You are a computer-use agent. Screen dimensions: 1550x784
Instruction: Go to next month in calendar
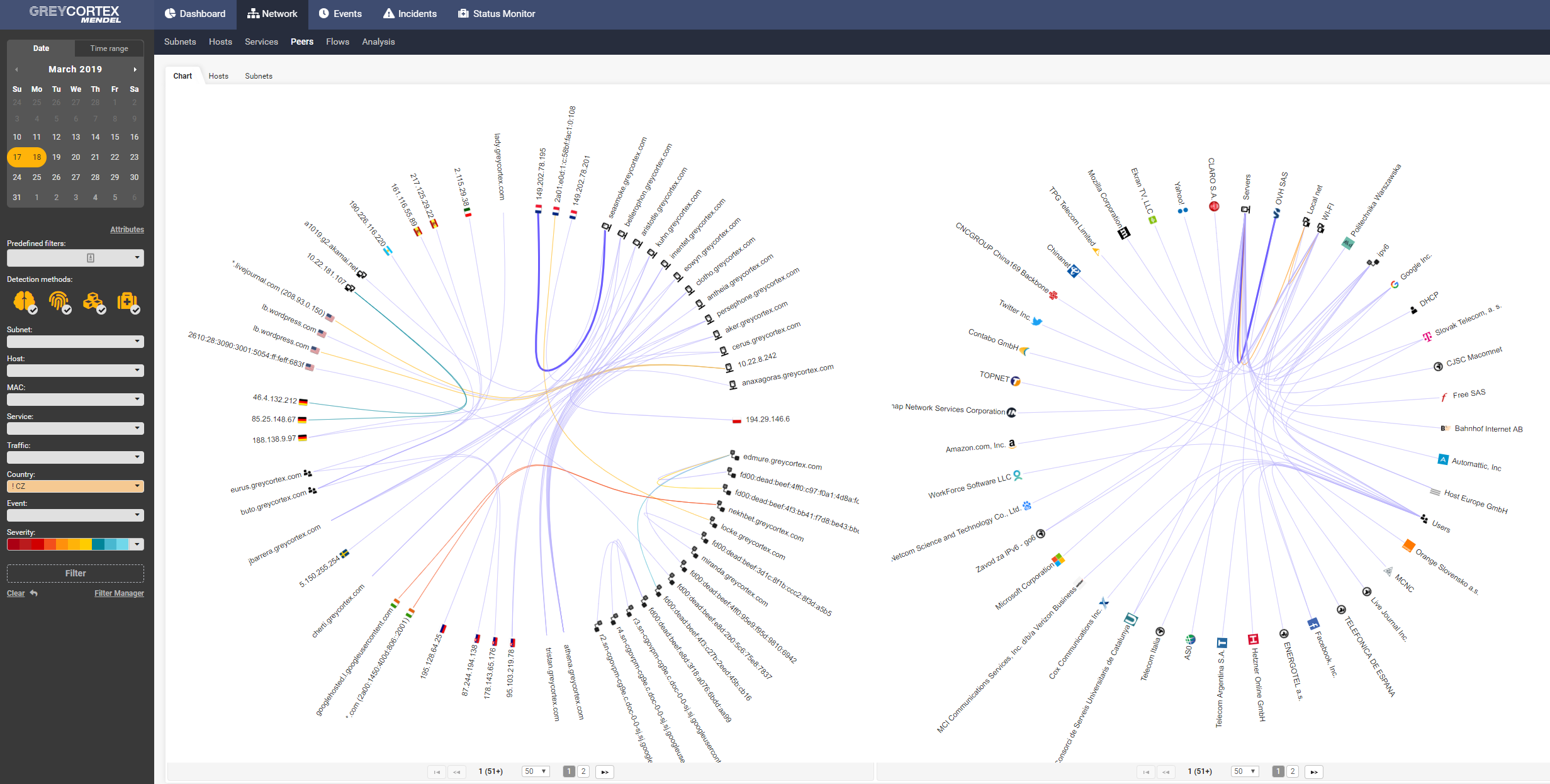click(135, 69)
